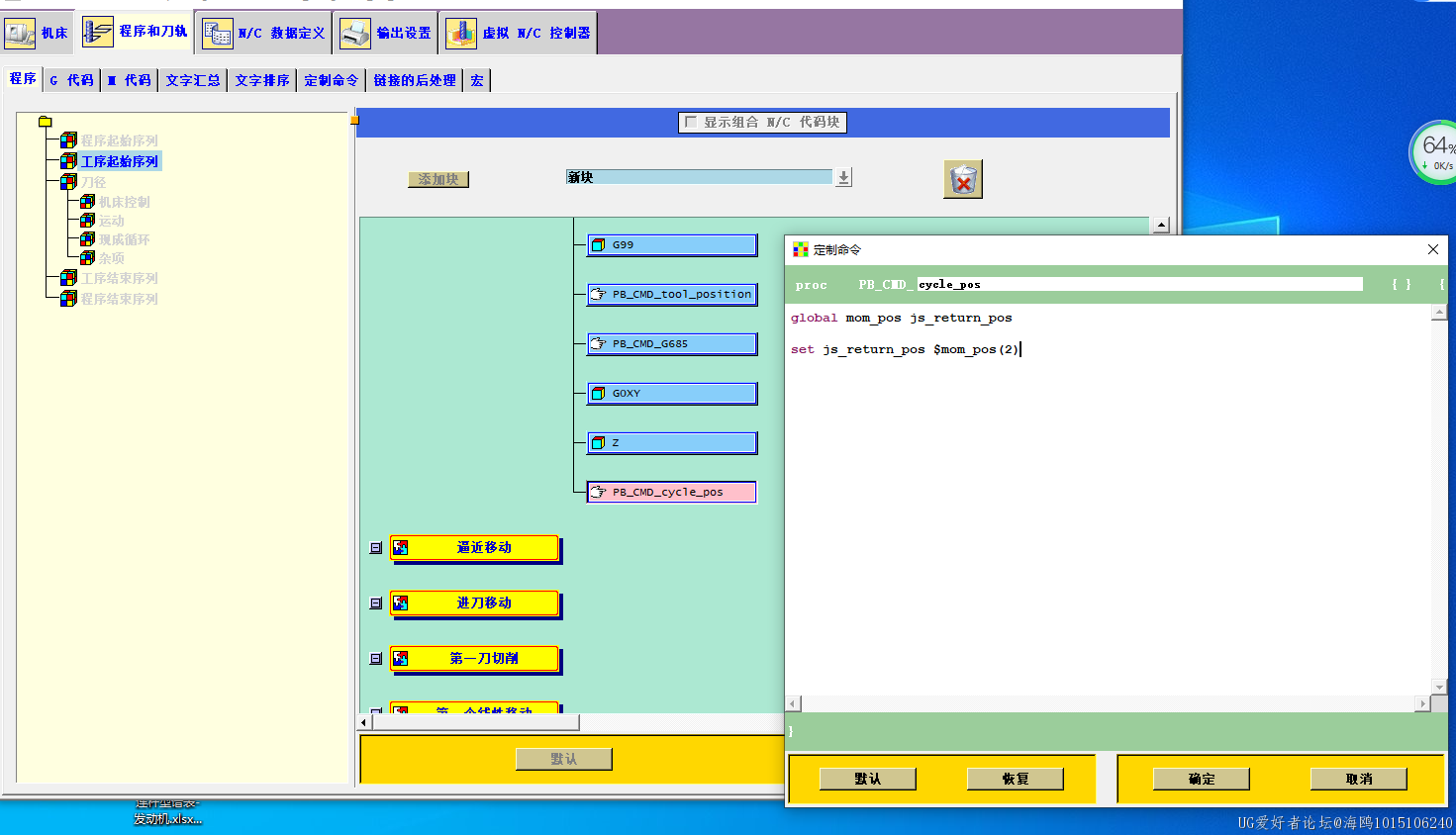Click scroll up arrow of event pane
The width and height of the screenshot is (1456, 835).
[1161, 226]
